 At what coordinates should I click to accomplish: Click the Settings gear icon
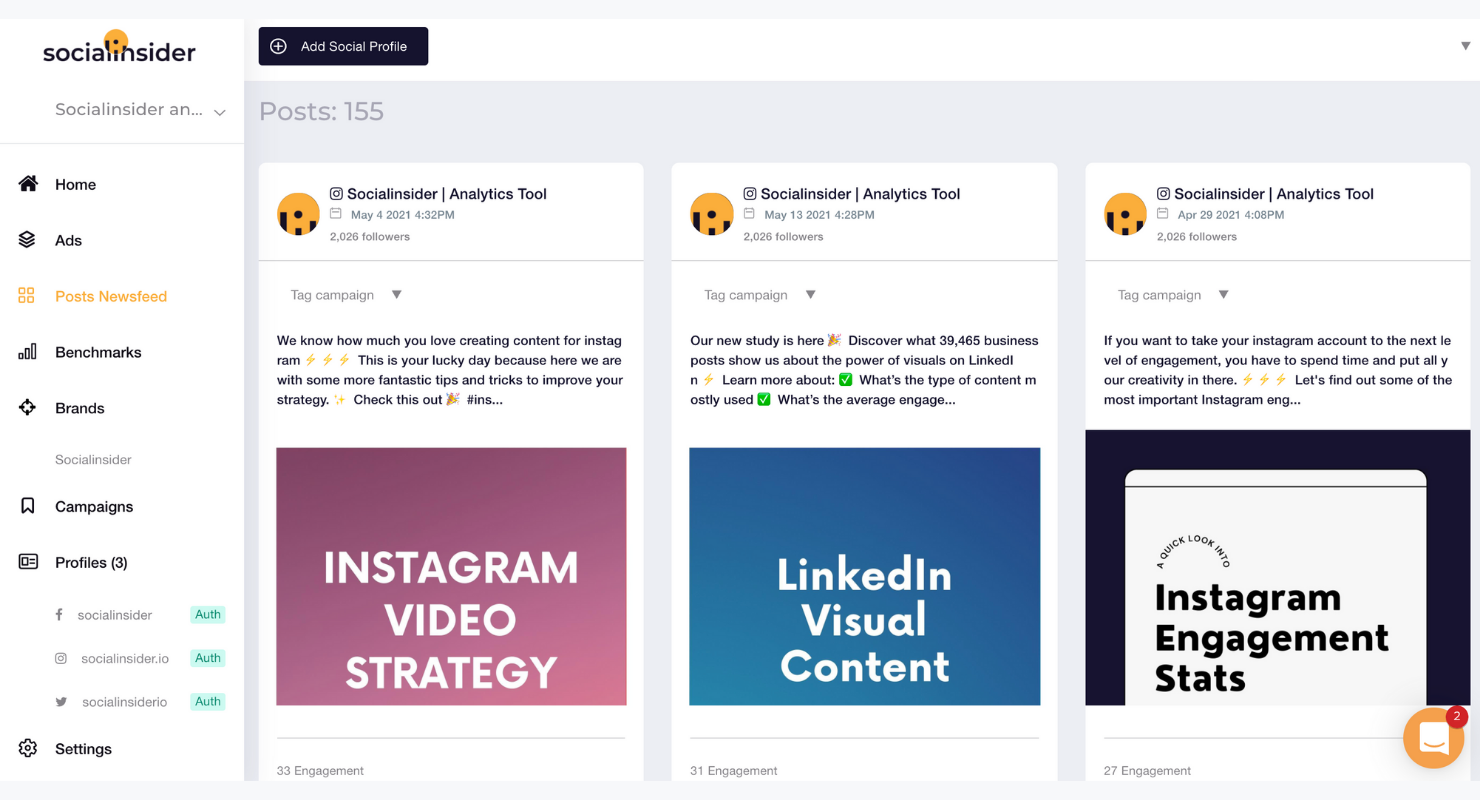(28, 748)
